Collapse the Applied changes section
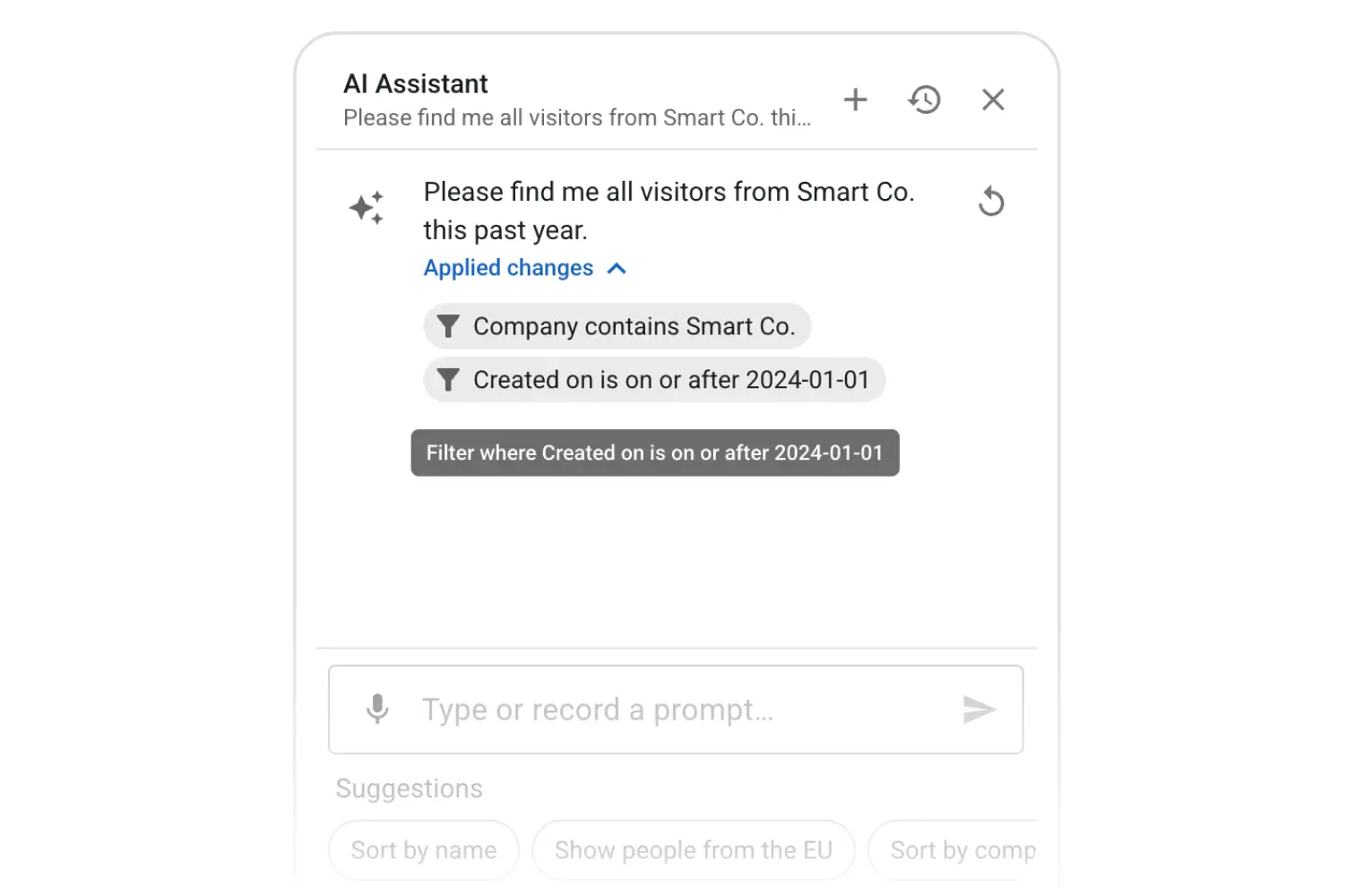The image size is (1372, 888). click(x=616, y=268)
